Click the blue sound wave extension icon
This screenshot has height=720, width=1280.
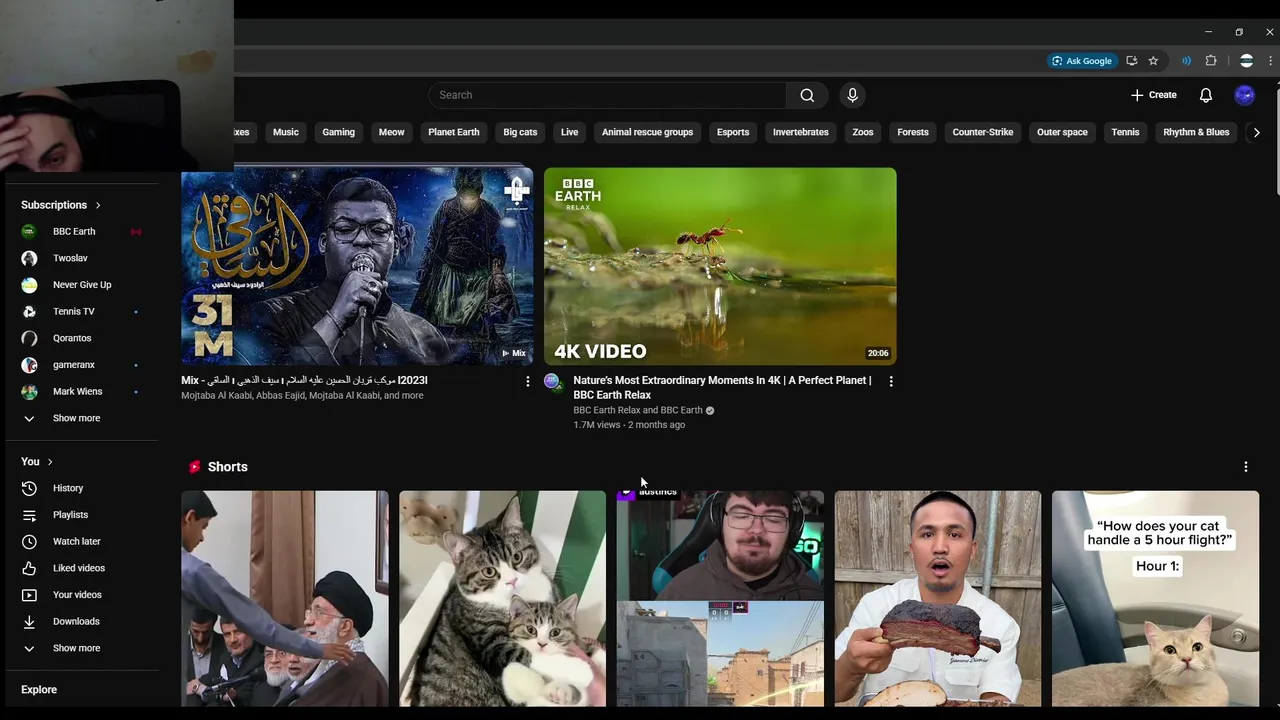click(1186, 61)
